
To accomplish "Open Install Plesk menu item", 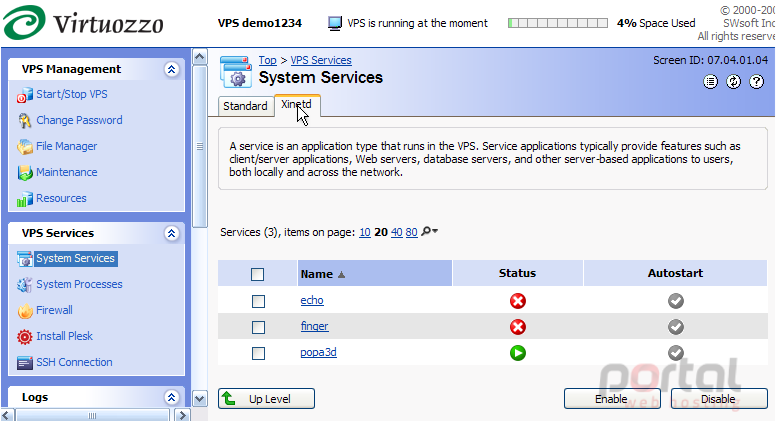I will (64, 336).
